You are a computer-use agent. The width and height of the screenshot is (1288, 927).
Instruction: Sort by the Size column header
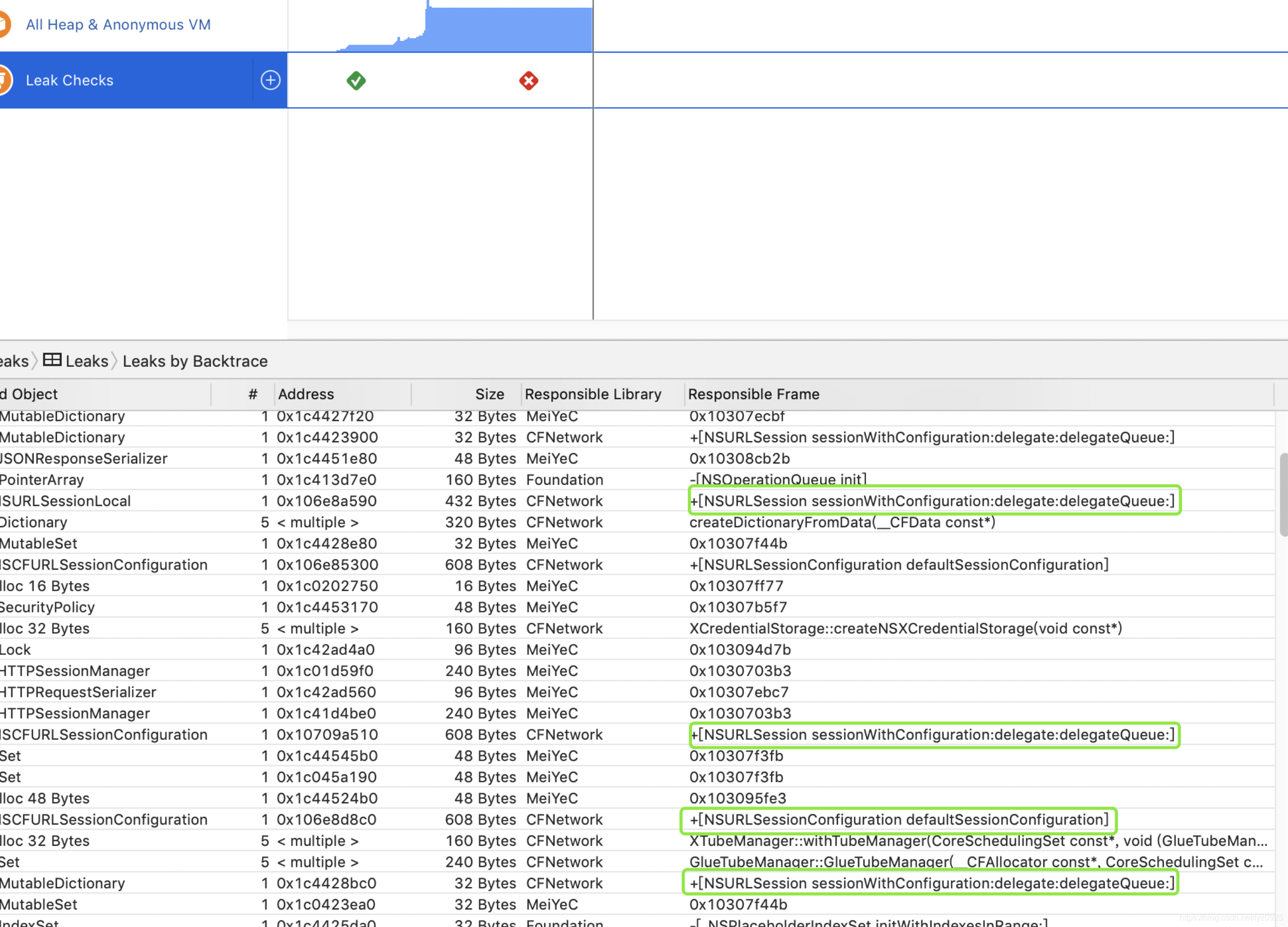489,394
